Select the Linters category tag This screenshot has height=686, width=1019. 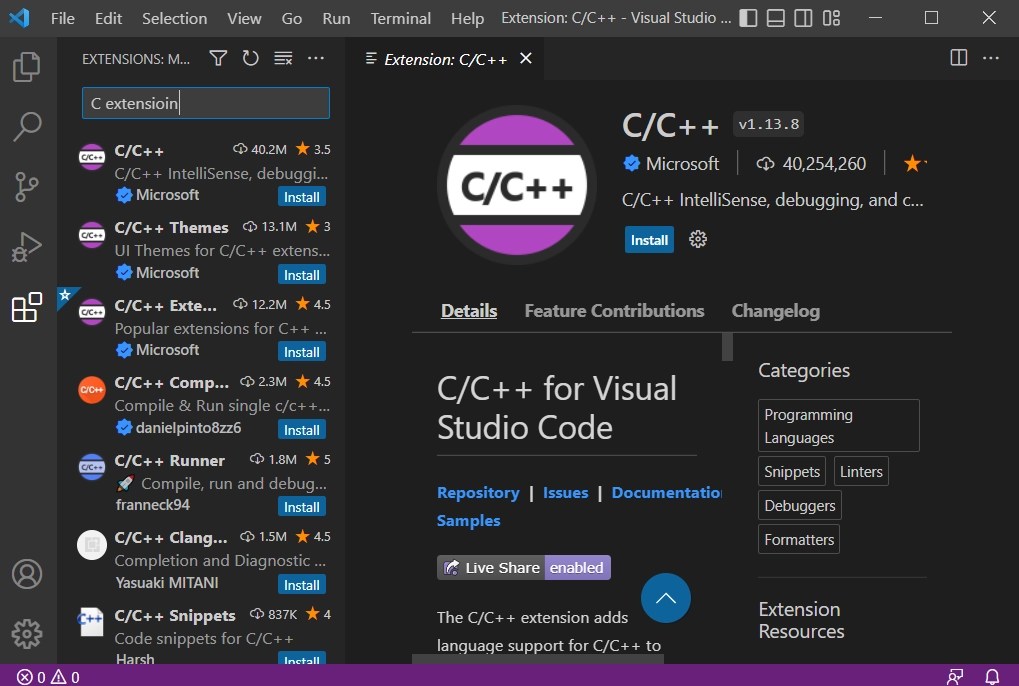[x=861, y=472]
